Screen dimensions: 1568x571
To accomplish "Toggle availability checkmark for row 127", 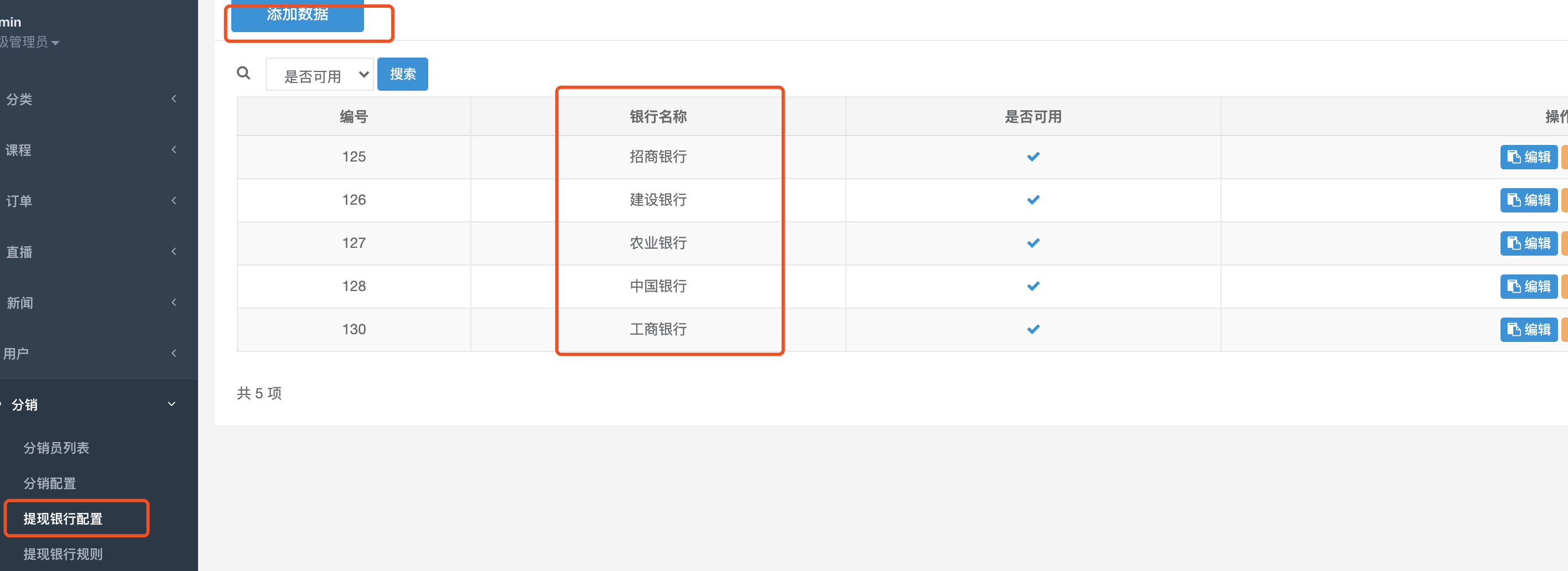I will pyautogui.click(x=1033, y=243).
